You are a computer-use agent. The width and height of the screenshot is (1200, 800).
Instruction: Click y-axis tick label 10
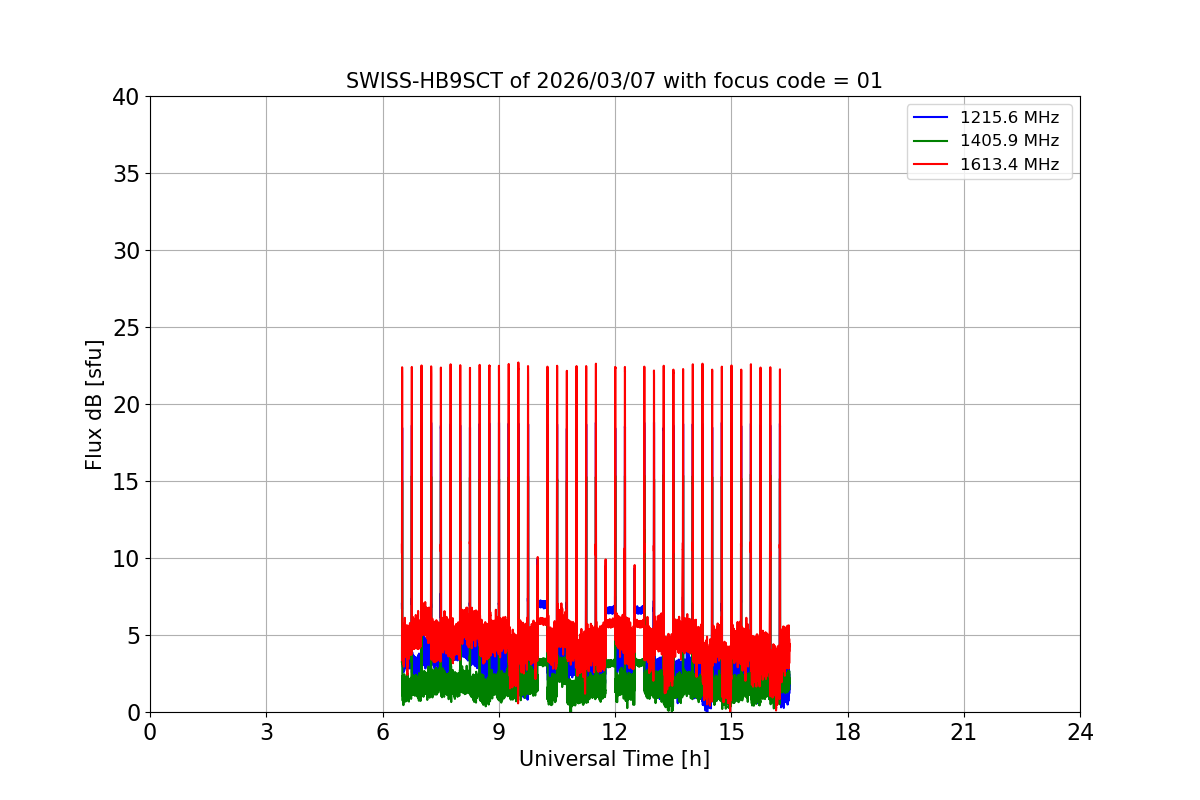pos(126,559)
